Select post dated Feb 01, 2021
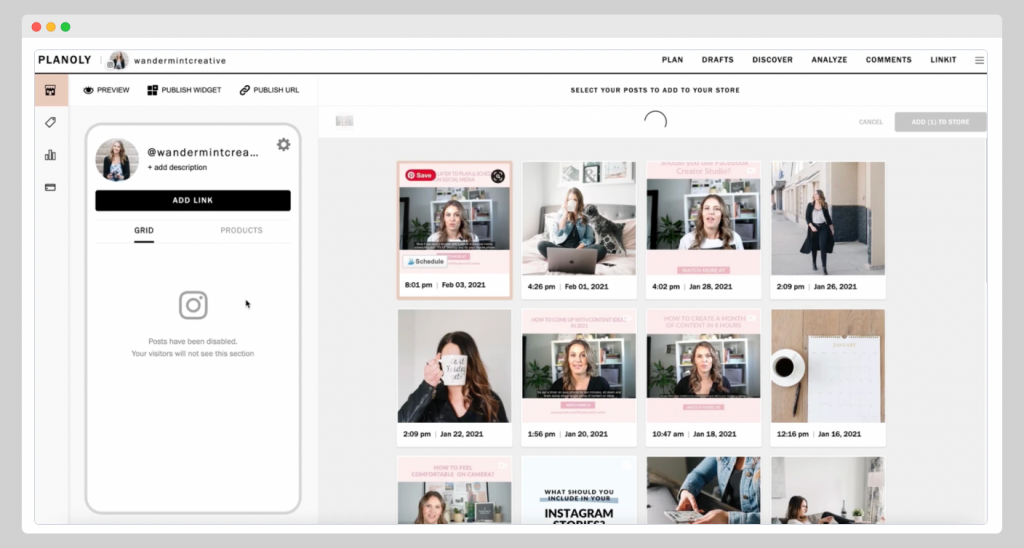This screenshot has height=548, width=1024. (x=579, y=230)
